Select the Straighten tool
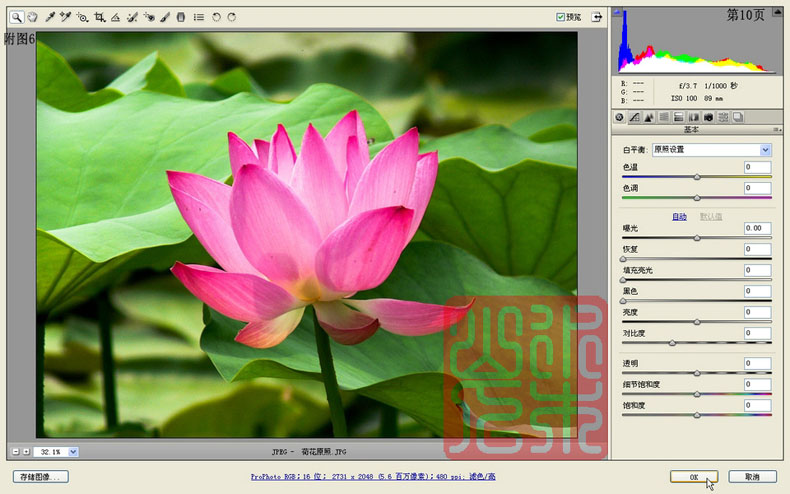The image size is (790, 494). (x=115, y=17)
